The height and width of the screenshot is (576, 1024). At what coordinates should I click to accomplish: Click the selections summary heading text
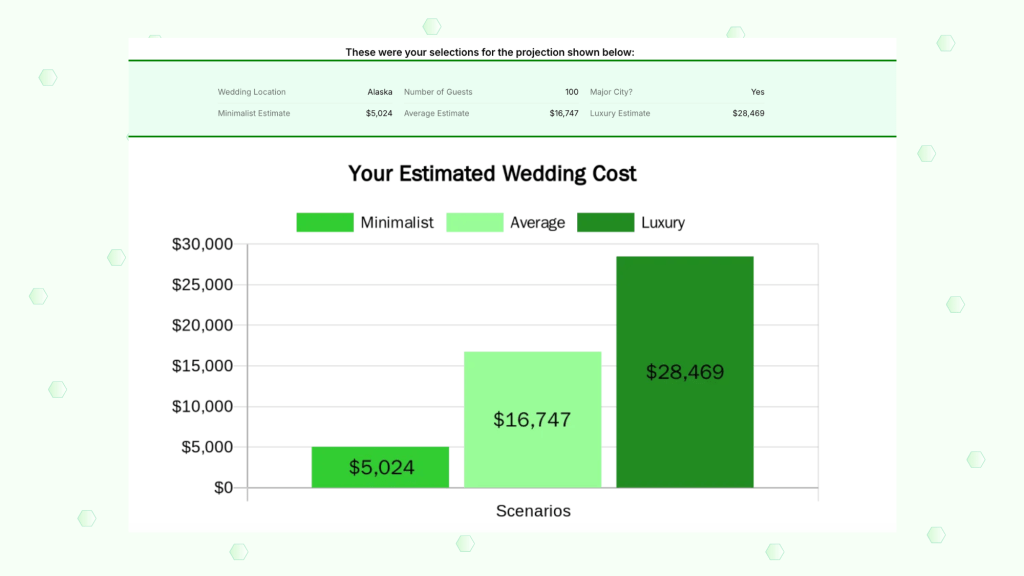coord(490,52)
